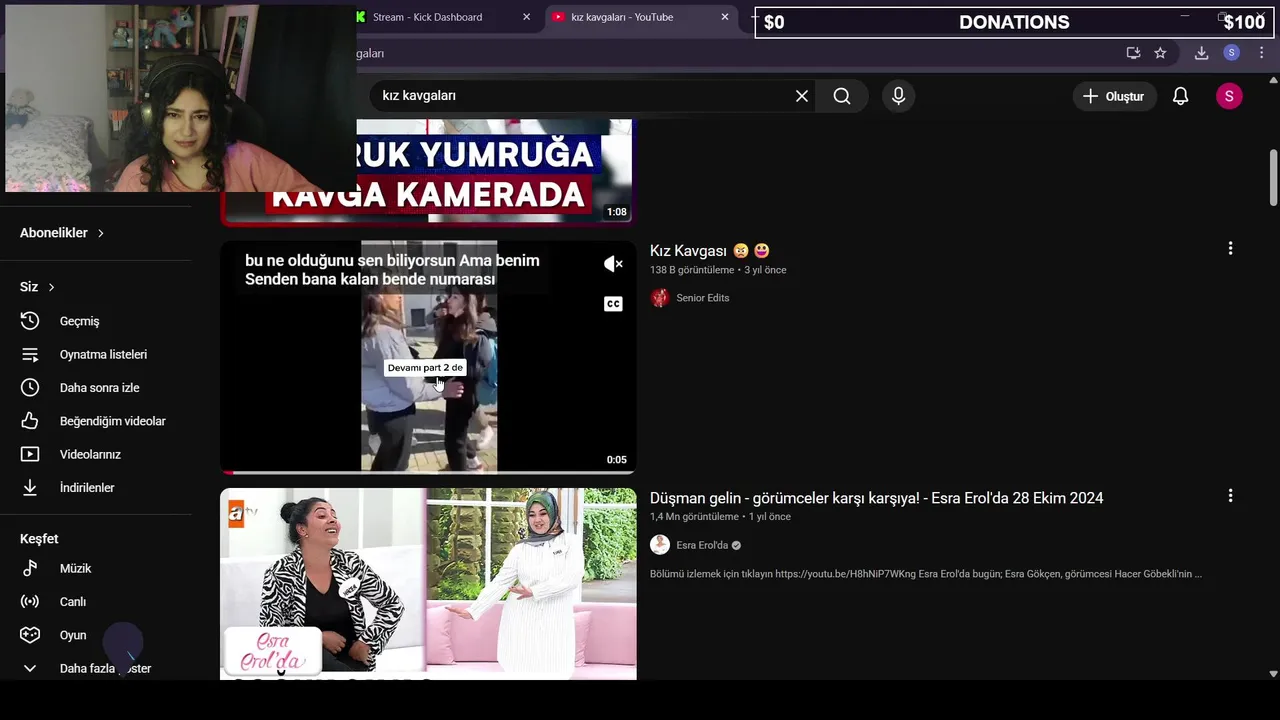Unmute the preview video using the speaker icon

[x=613, y=264]
